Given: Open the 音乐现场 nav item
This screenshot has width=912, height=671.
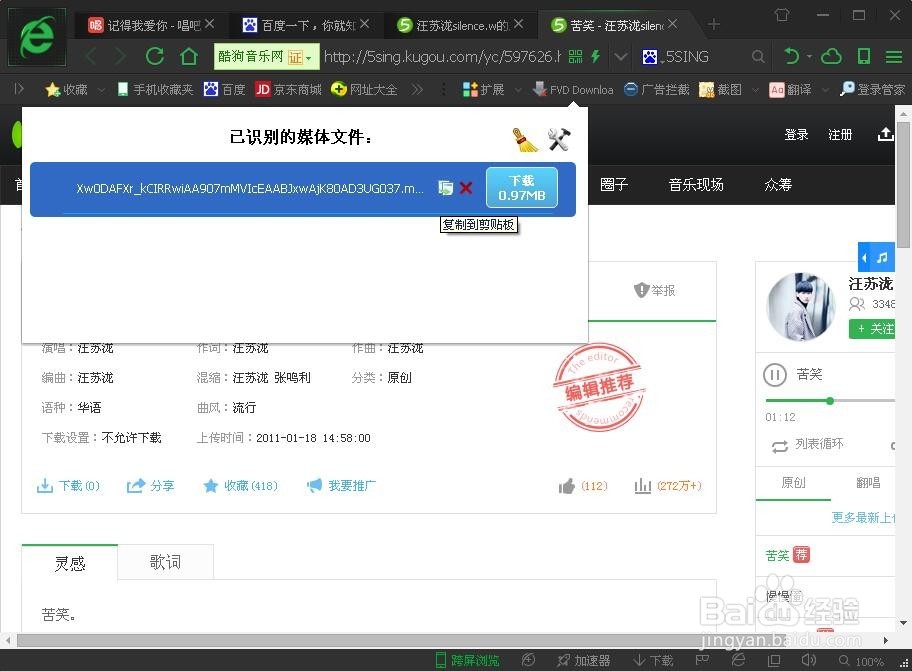Looking at the screenshot, I should (x=696, y=185).
